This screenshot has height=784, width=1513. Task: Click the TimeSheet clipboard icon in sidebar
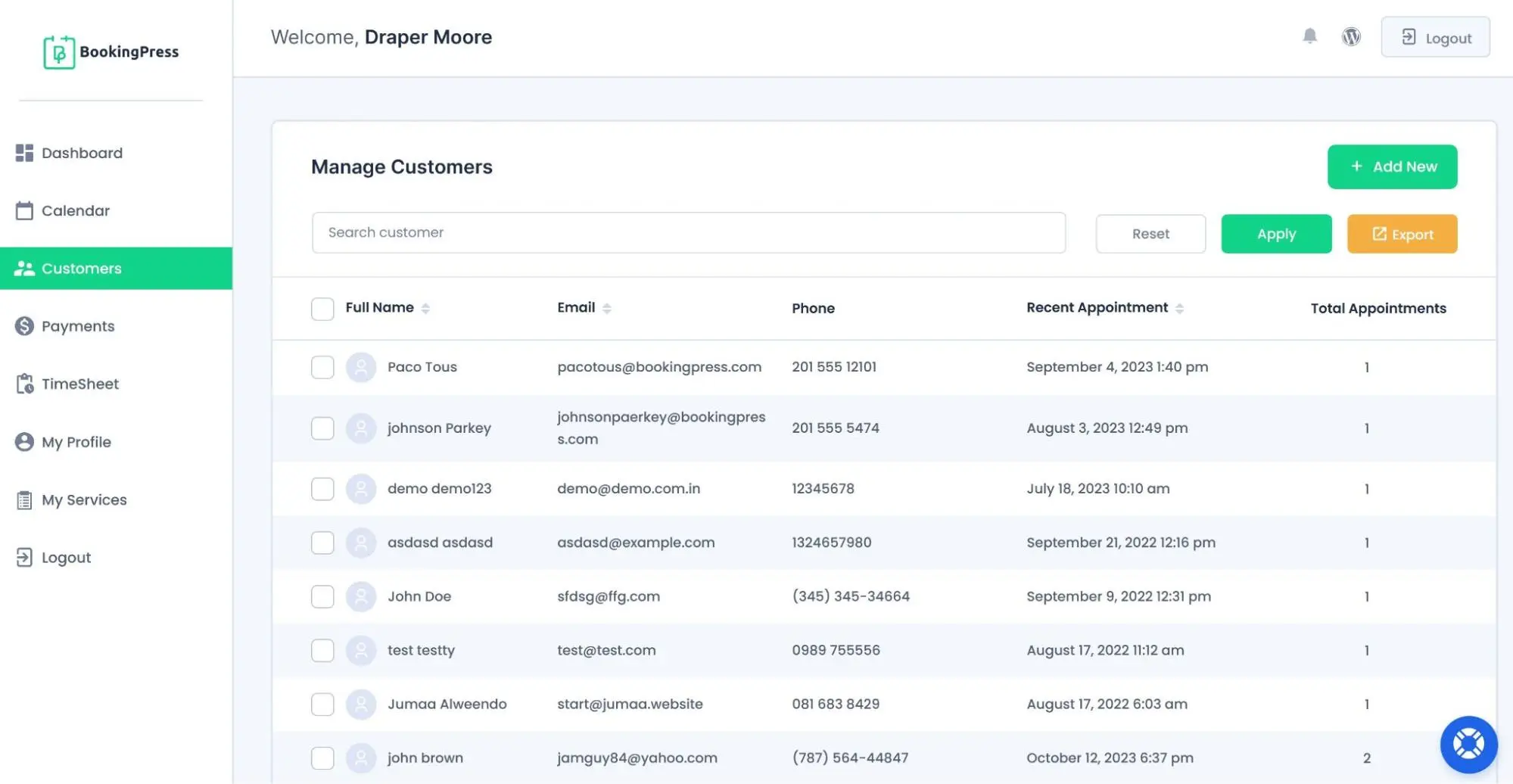pyautogui.click(x=24, y=384)
